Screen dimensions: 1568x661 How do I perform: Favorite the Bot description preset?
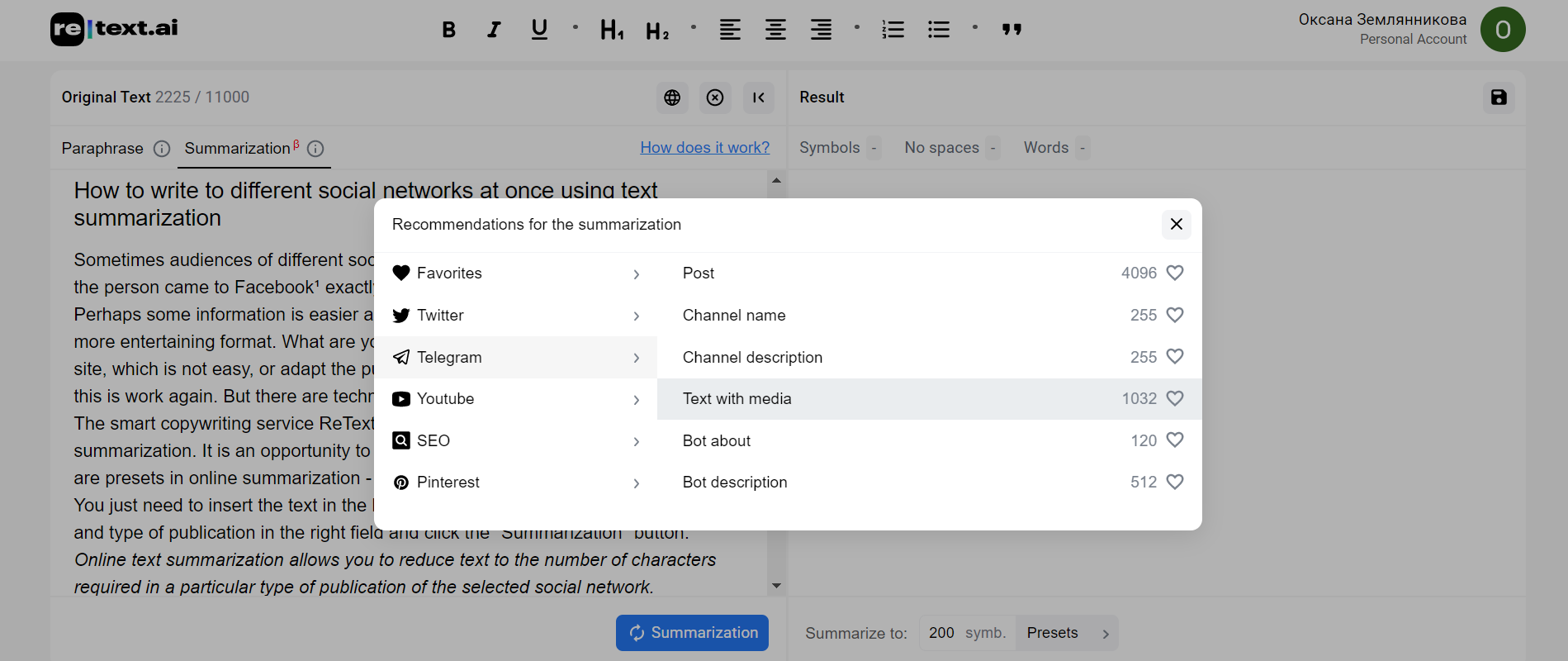(1175, 482)
